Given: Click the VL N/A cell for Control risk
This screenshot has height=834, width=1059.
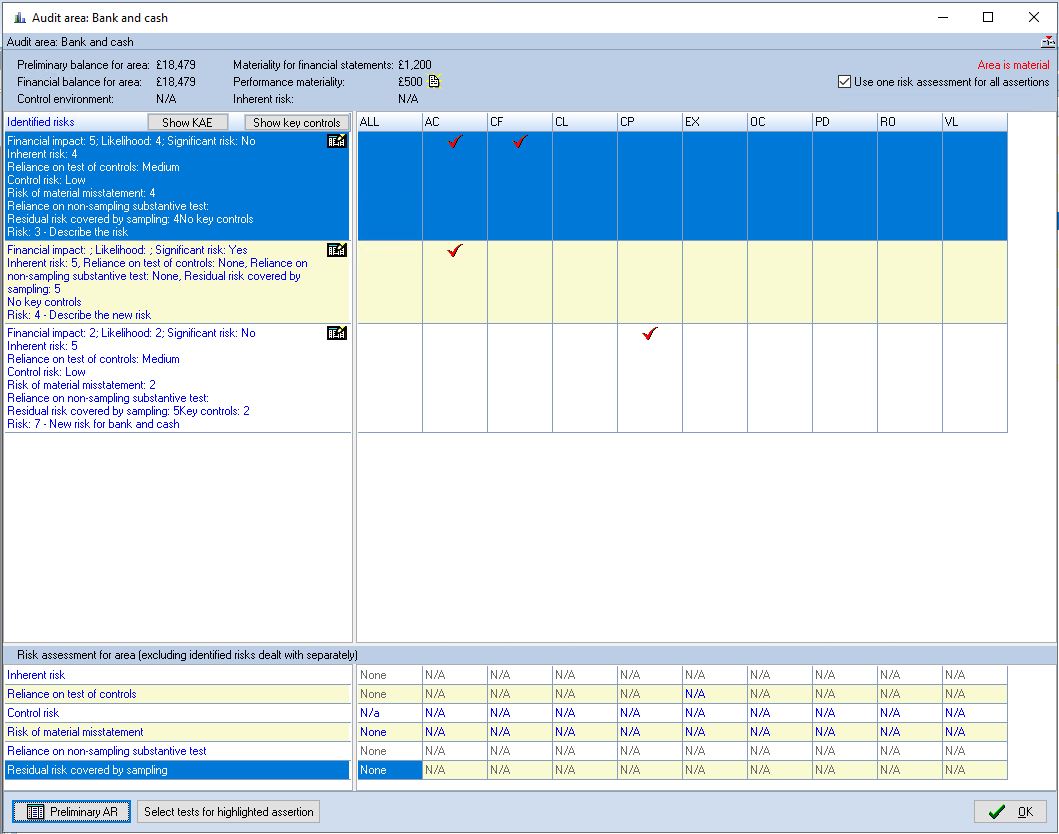Looking at the screenshot, I should (x=975, y=712).
